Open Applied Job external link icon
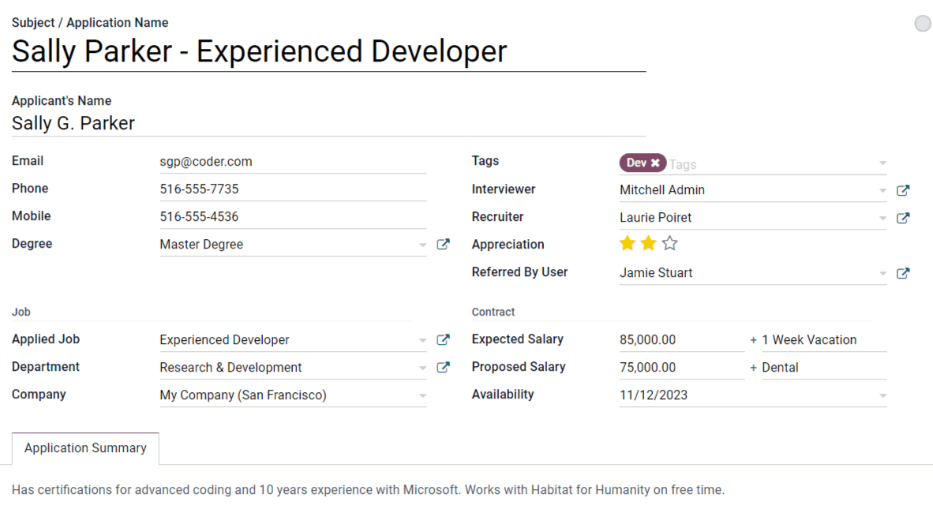 coord(443,340)
